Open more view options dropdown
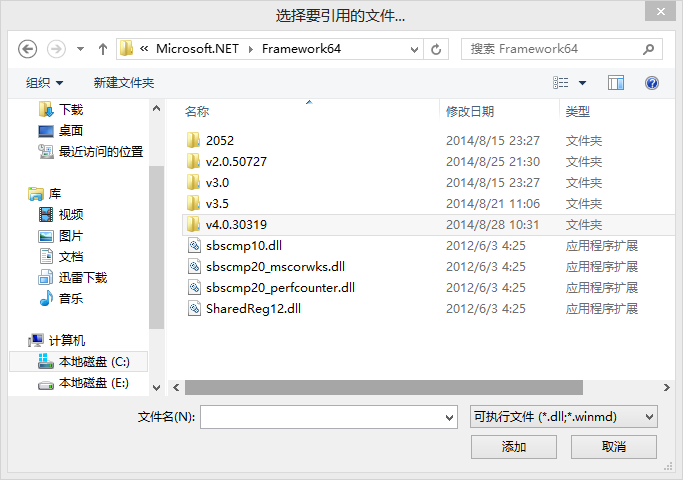 582,83
